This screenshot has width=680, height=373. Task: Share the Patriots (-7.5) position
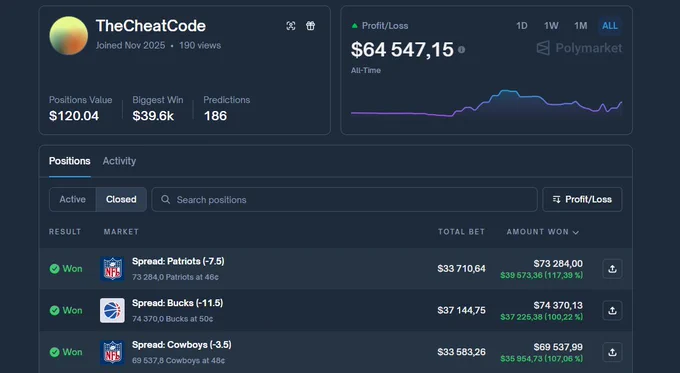tap(612, 269)
